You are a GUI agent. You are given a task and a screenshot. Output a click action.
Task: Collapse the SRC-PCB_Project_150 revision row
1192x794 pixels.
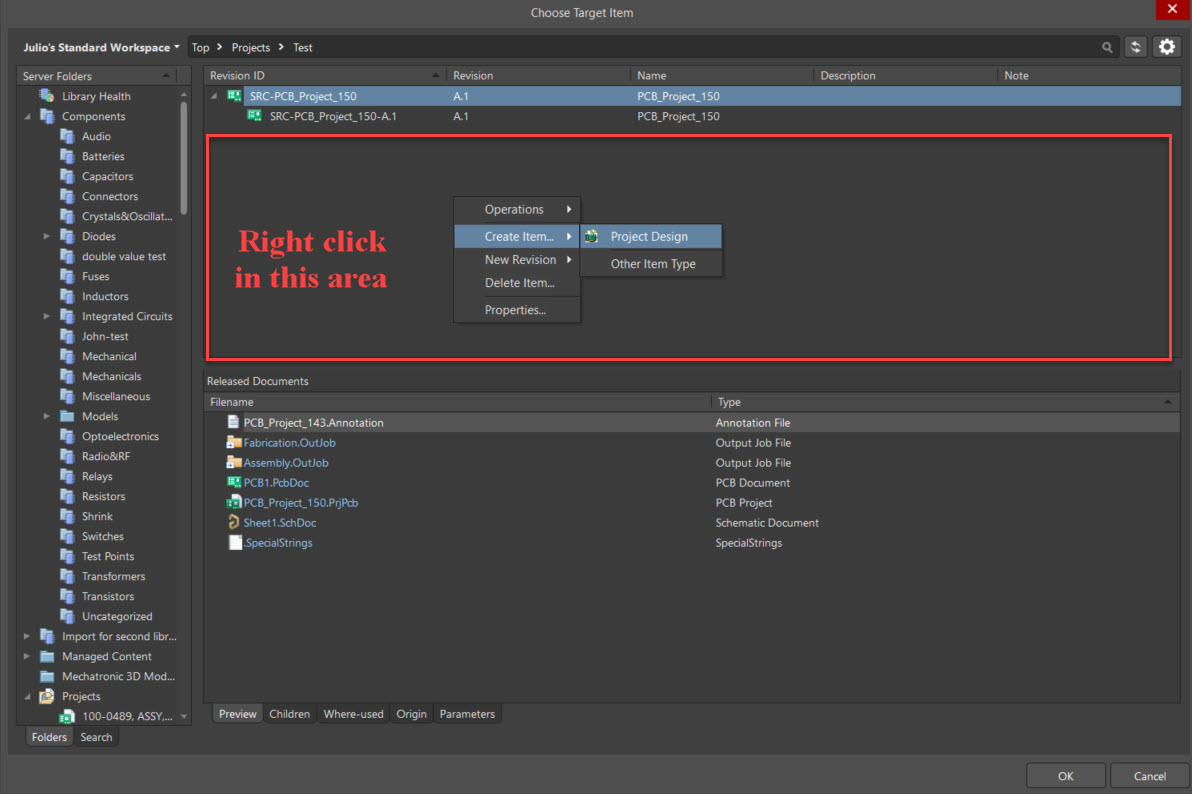coord(214,96)
